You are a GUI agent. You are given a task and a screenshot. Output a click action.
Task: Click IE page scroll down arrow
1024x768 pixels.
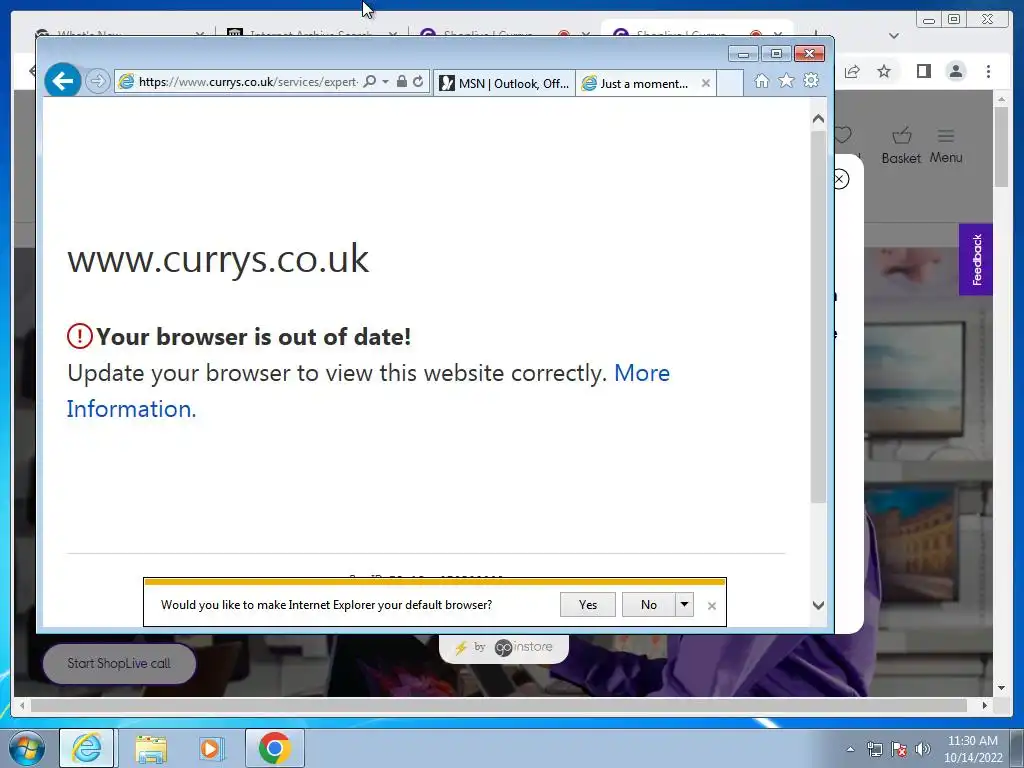(818, 605)
